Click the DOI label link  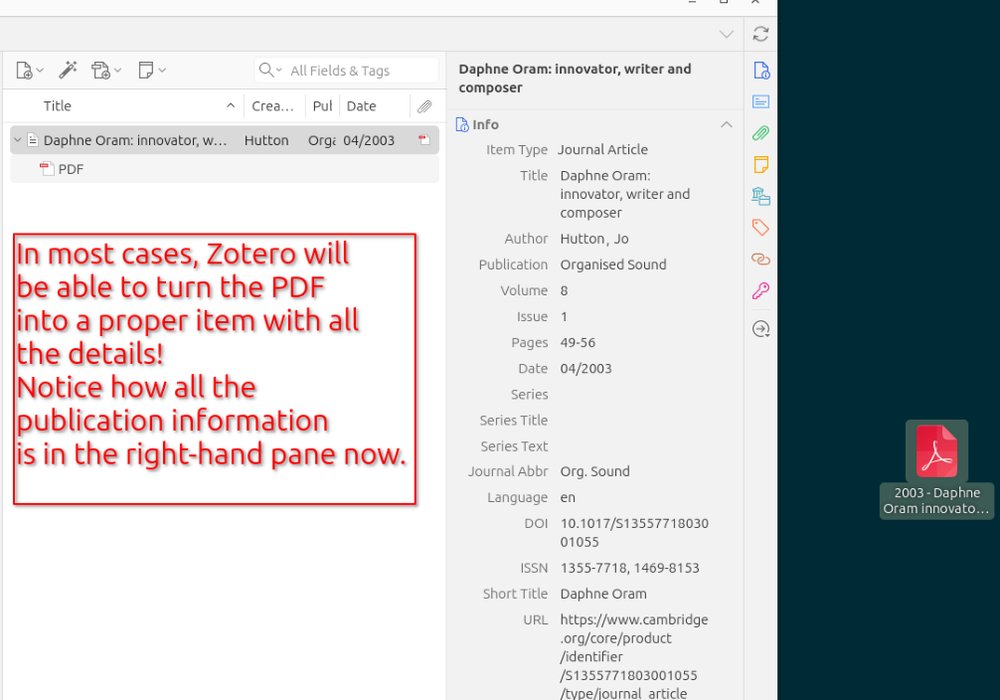pos(536,523)
